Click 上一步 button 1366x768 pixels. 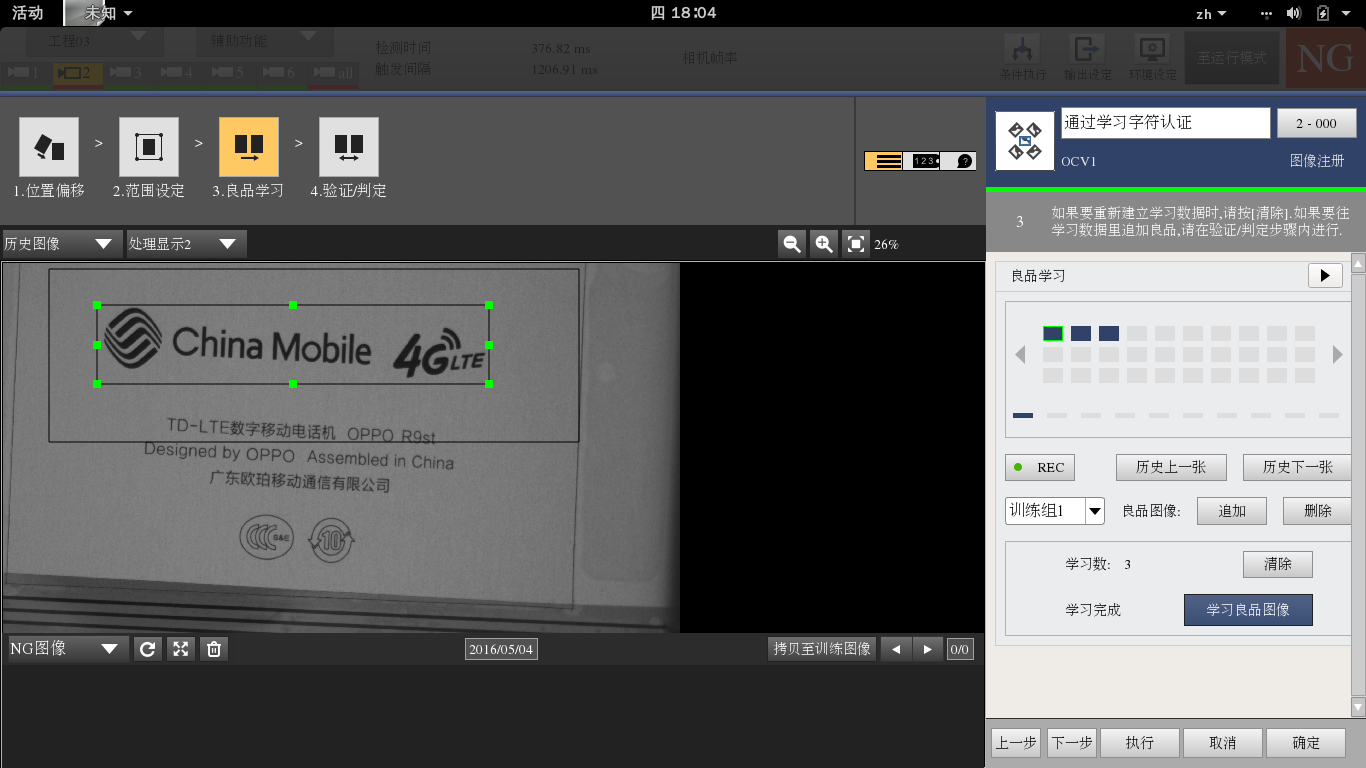1017,743
